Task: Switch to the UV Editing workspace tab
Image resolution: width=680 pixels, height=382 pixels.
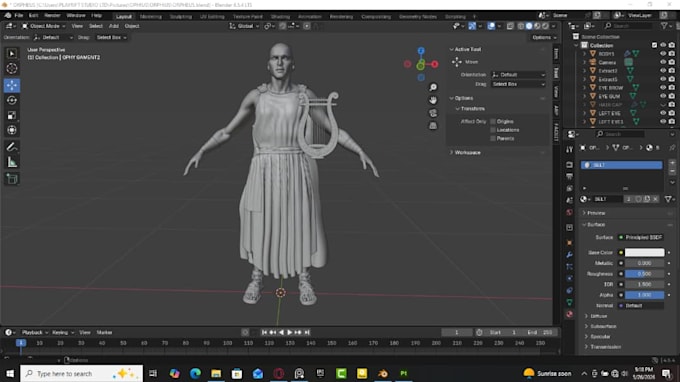Action: (x=212, y=16)
